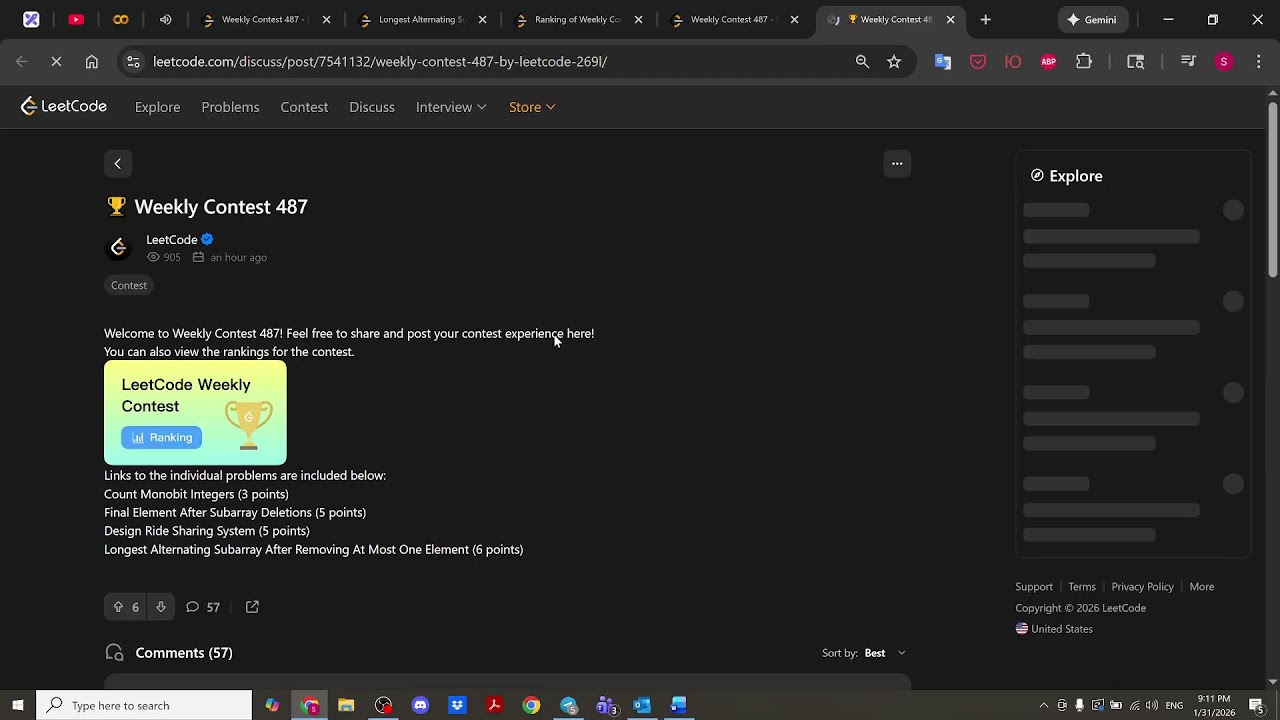Click the LeetCode author name
The width and height of the screenshot is (1280, 720).
tap(172, 240)
